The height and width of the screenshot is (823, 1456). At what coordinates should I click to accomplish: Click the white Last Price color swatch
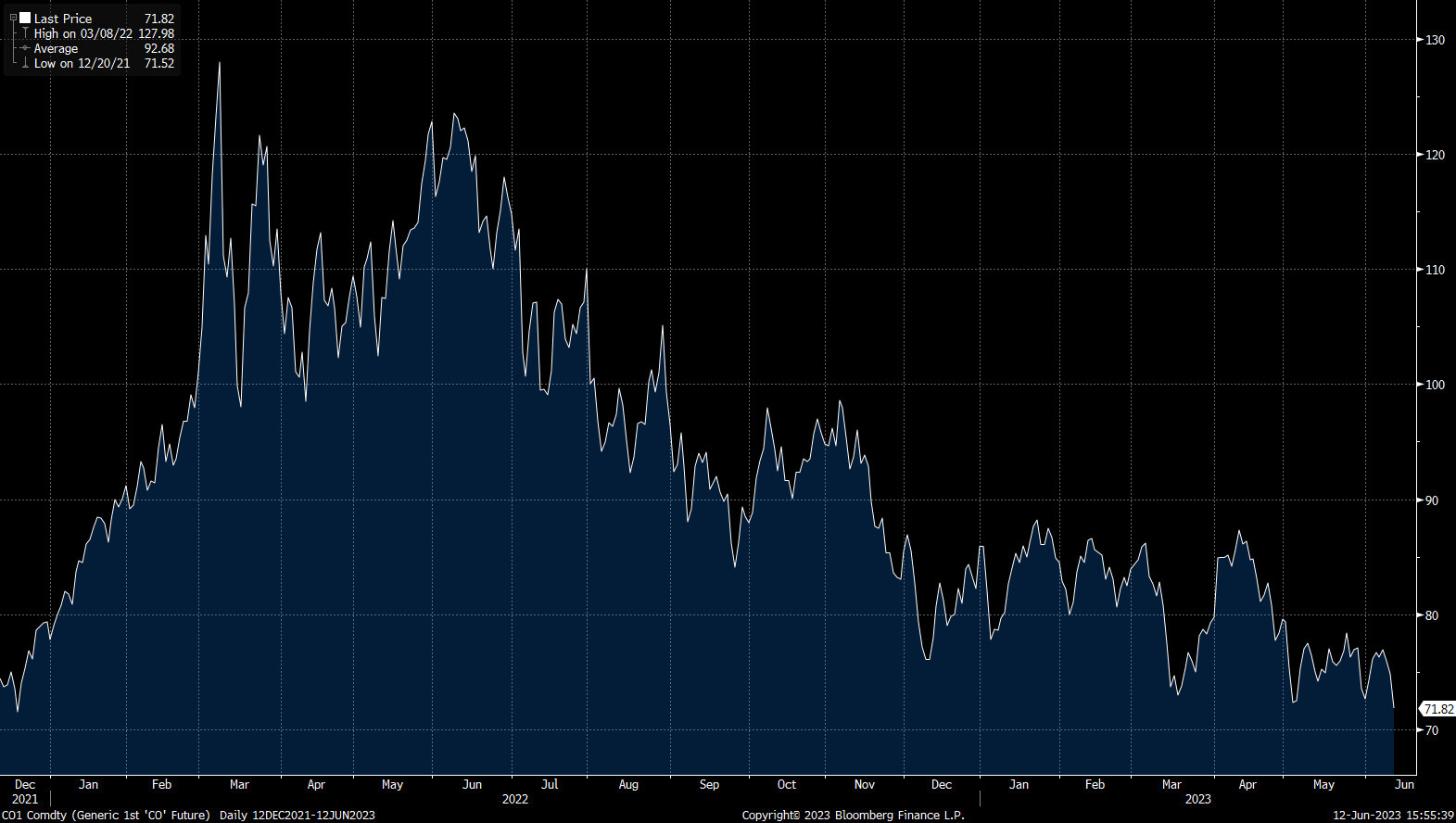[x=25, y=18]
